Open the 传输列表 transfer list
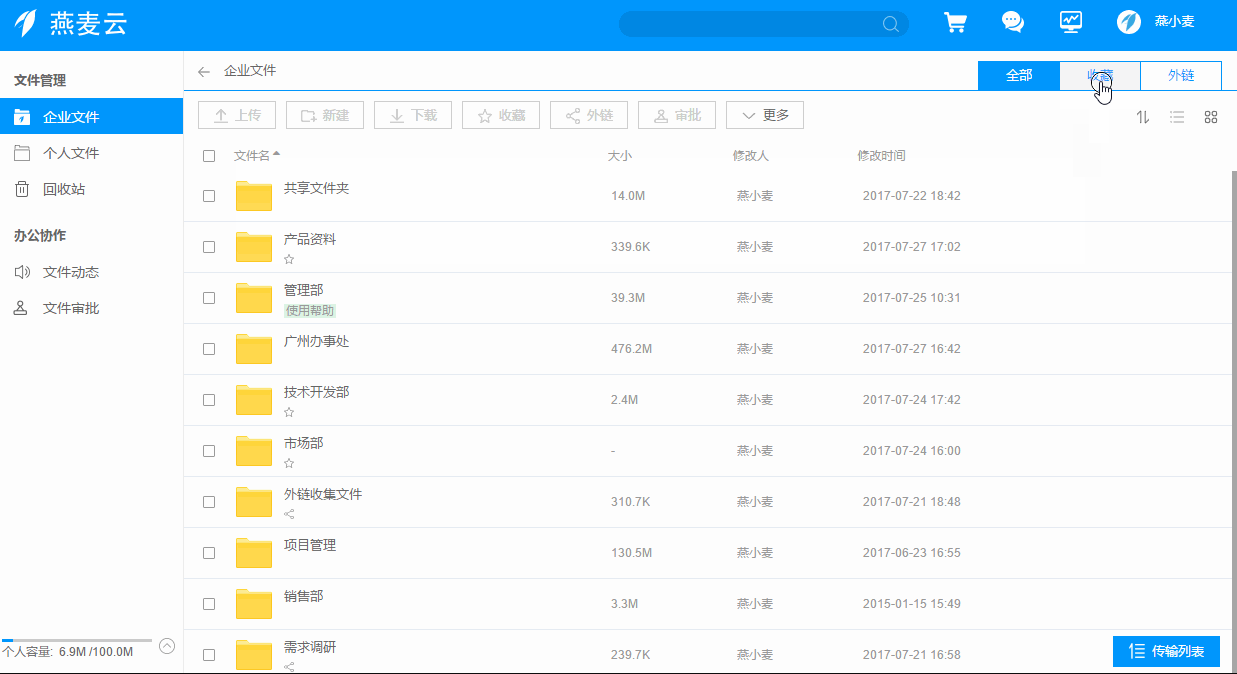This screenshot has height=674, width=1237. pyautogui.click(x=1166, y=651)
